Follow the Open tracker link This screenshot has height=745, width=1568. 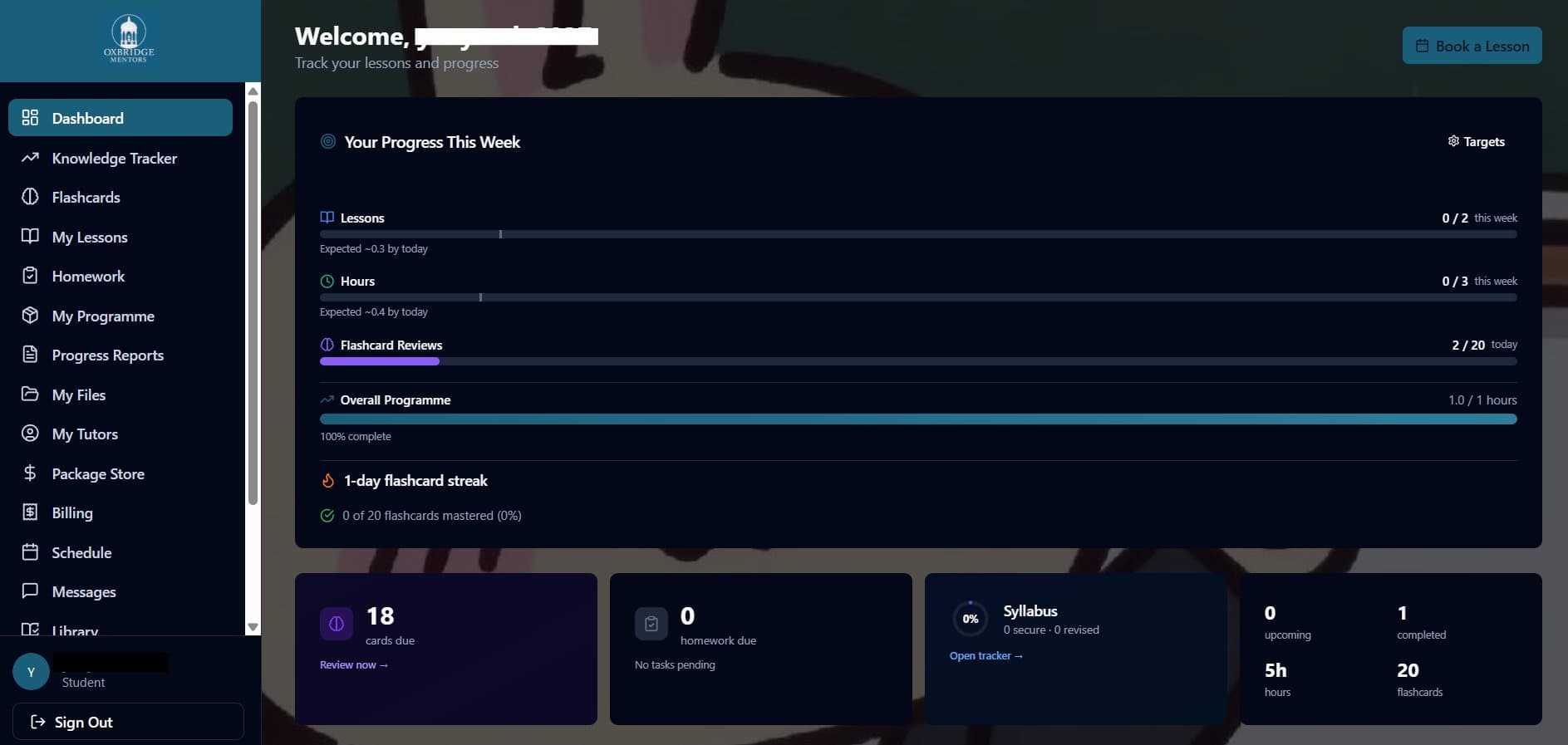[986, 655]
